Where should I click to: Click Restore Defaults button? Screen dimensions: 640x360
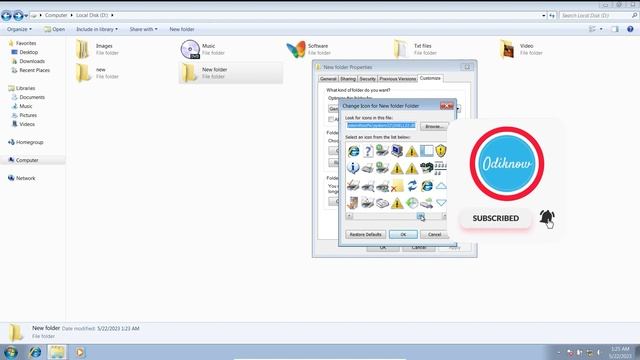(x=365, y=235)
